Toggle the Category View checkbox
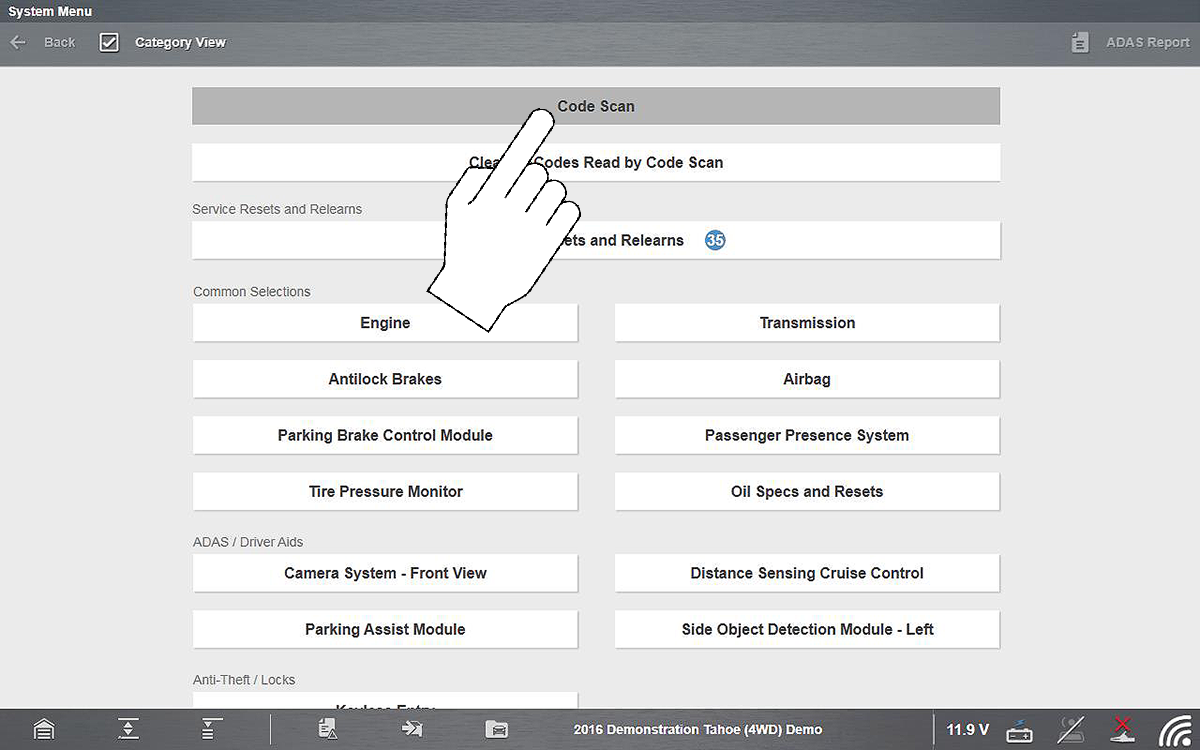The width and height of the screenshot is (1200, 750). [x=109, y=43]
